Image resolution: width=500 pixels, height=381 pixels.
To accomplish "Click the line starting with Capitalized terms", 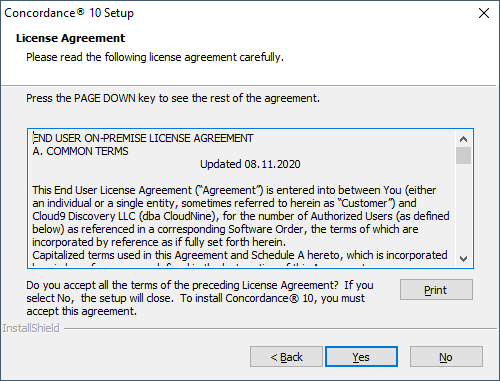I will click(x=240, y=255).
